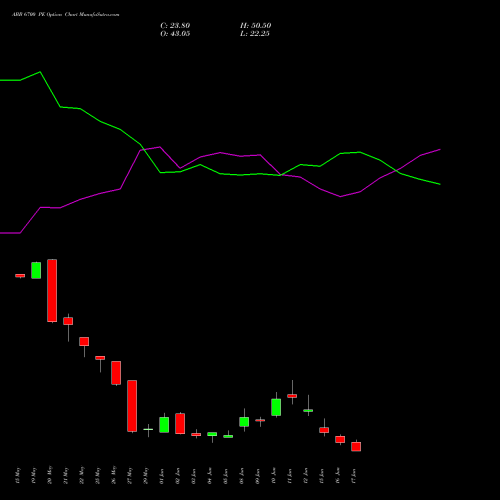Click the '29 May' date axis label
The height and width of the screenshot is (500, 500).
click(146, 475)
